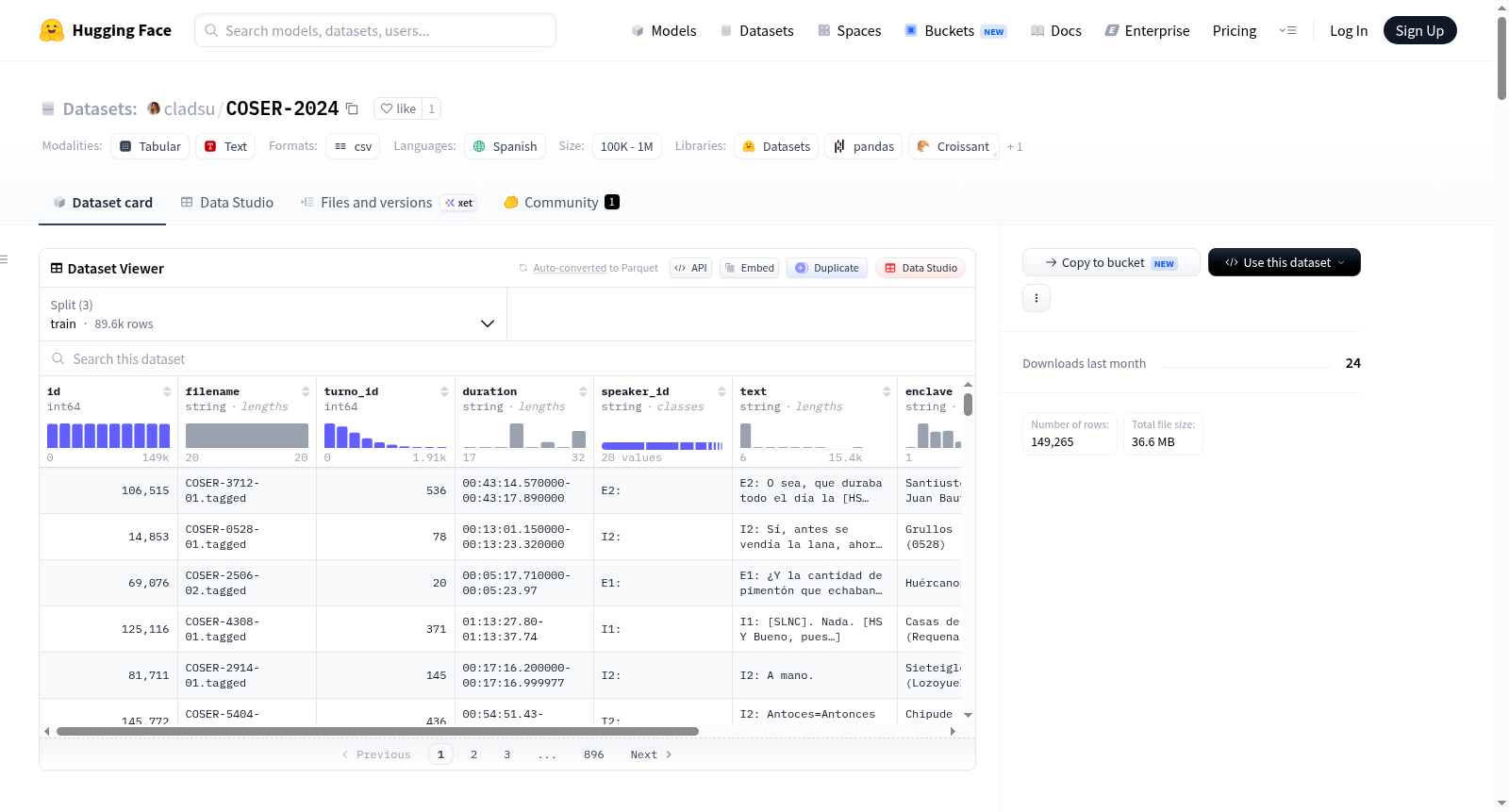Click the speaker_id classes bar

click(x=662, y=445)
